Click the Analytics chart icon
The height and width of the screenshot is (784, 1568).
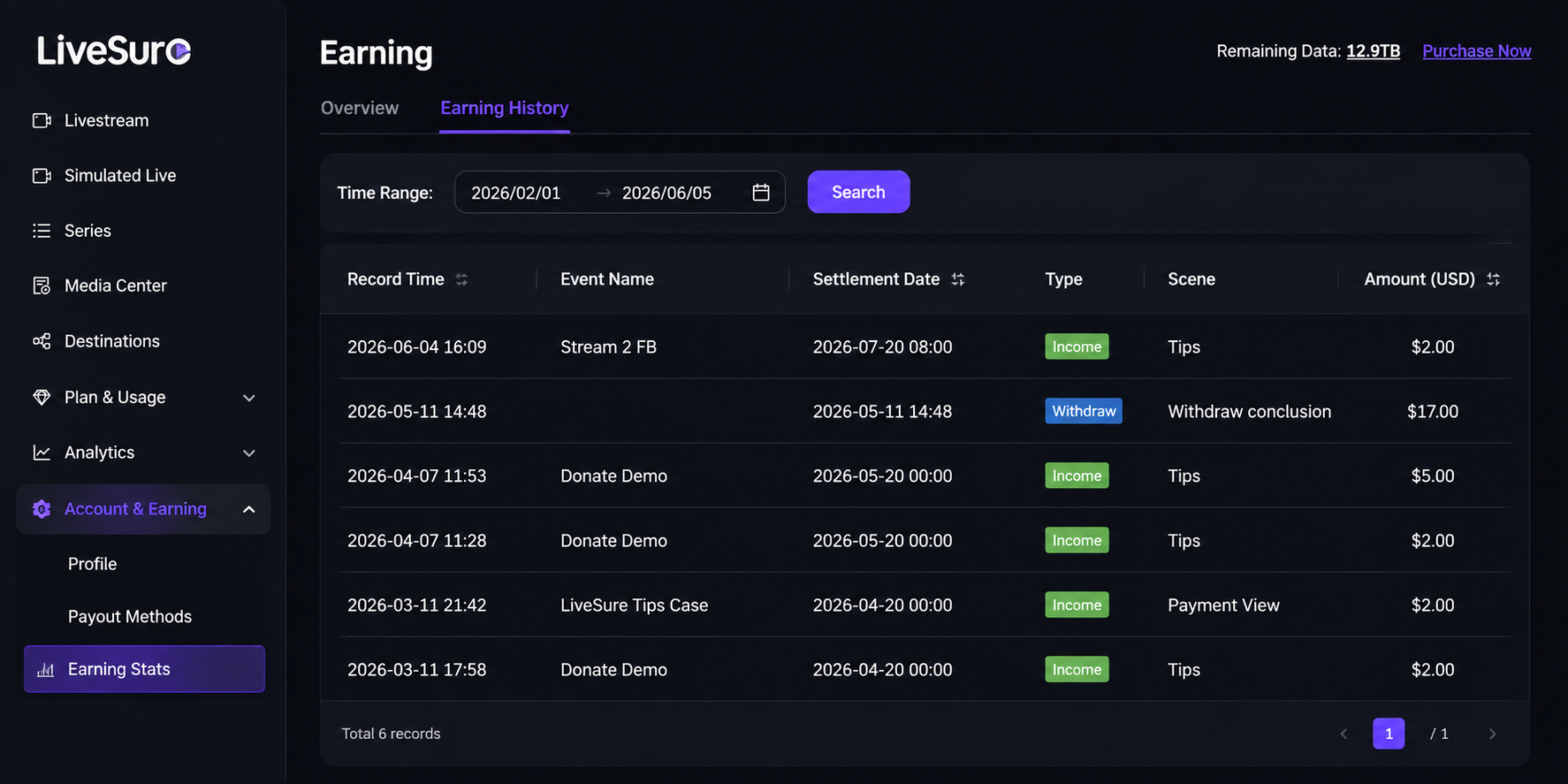pos(42,453)
